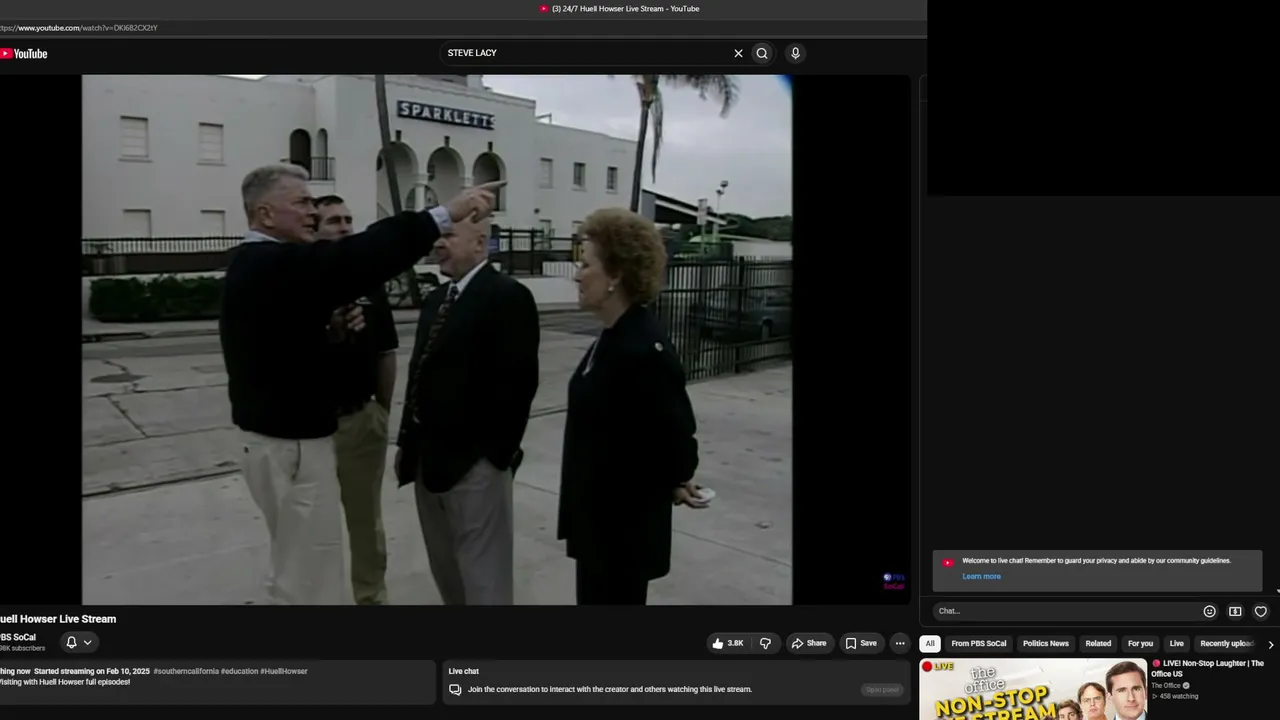Click the dollar bill Super Chat icon
Viewport: 1280px width, 720px height.
click(x=1235, y=611)
